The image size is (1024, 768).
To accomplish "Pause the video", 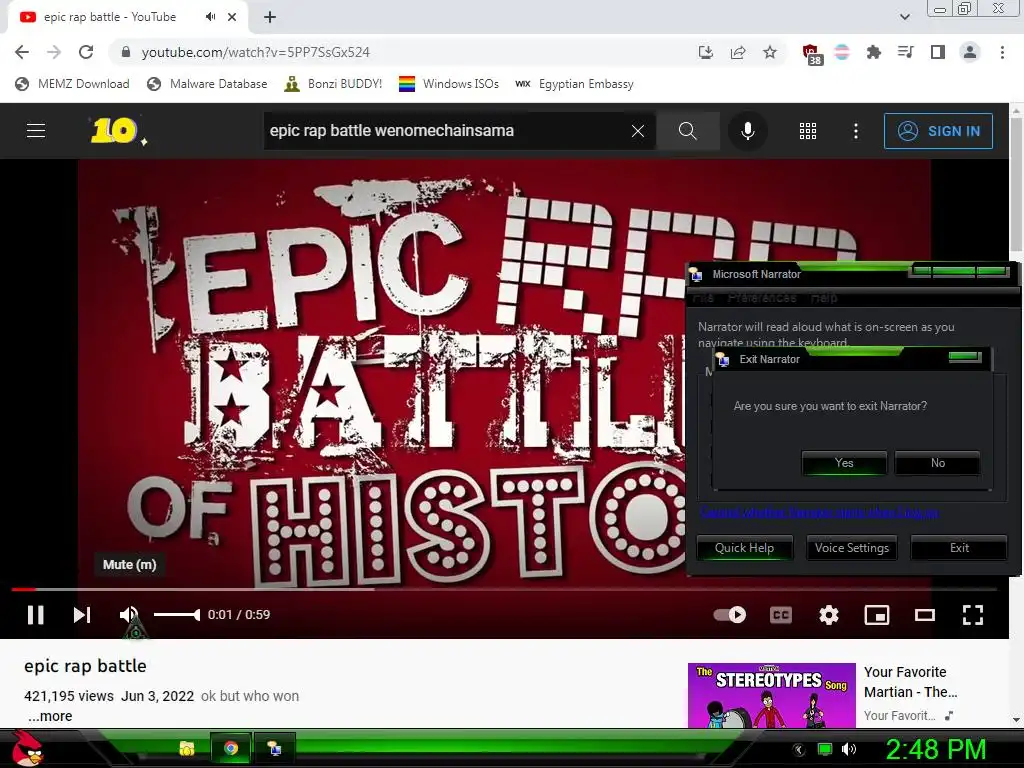I will 36,615.
